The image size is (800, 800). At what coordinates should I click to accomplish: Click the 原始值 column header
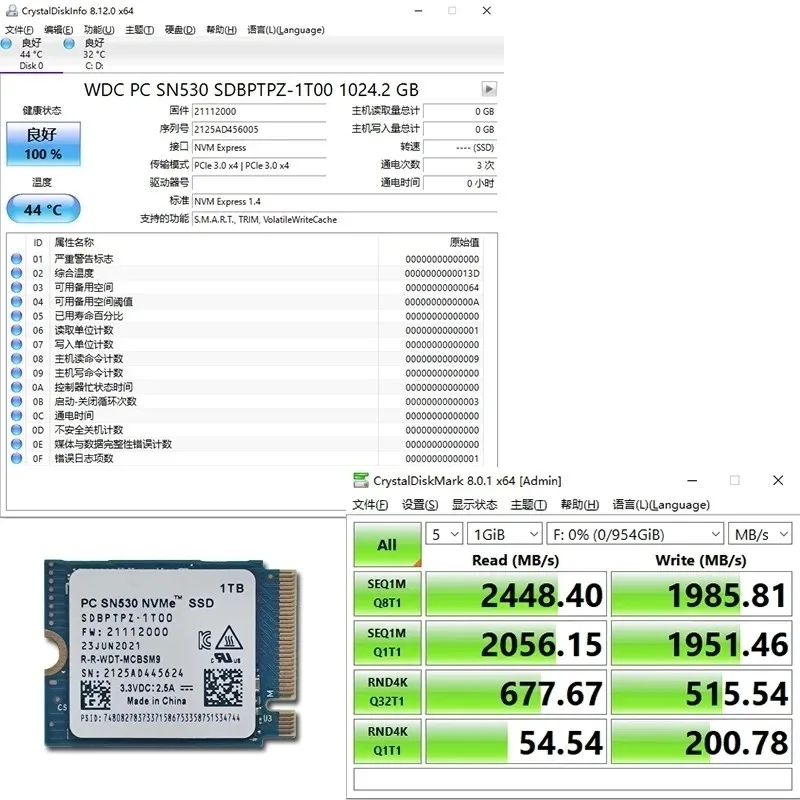click(x=464, y=242)
